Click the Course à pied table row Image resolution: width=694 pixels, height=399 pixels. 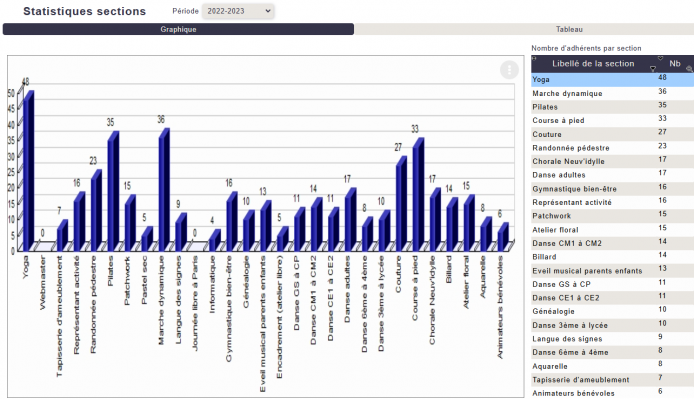point(613,120)
